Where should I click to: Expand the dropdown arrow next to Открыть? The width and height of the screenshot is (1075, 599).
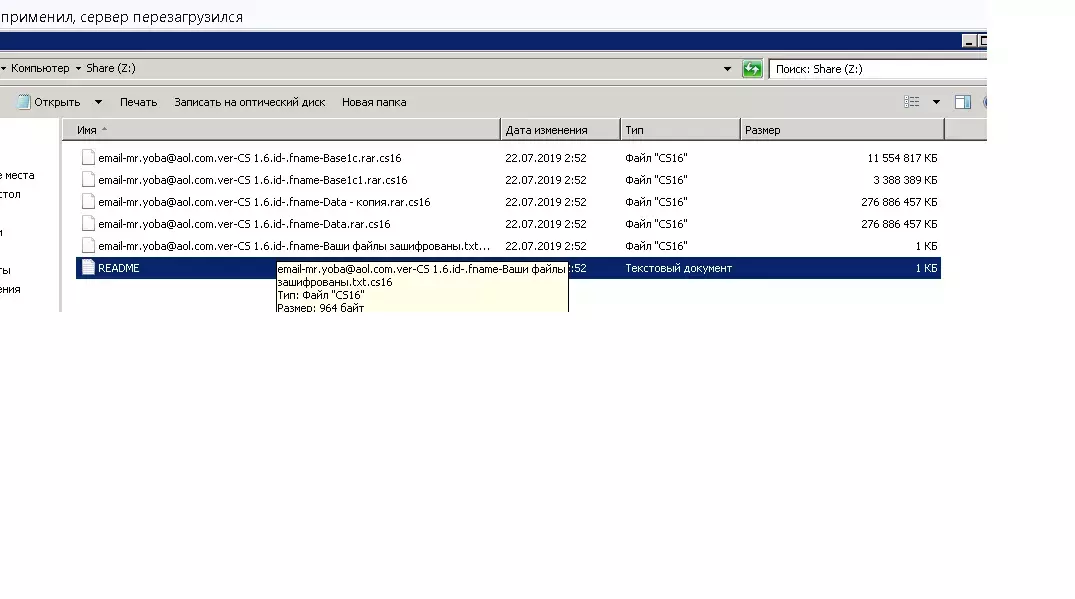[x=98, y=102]
